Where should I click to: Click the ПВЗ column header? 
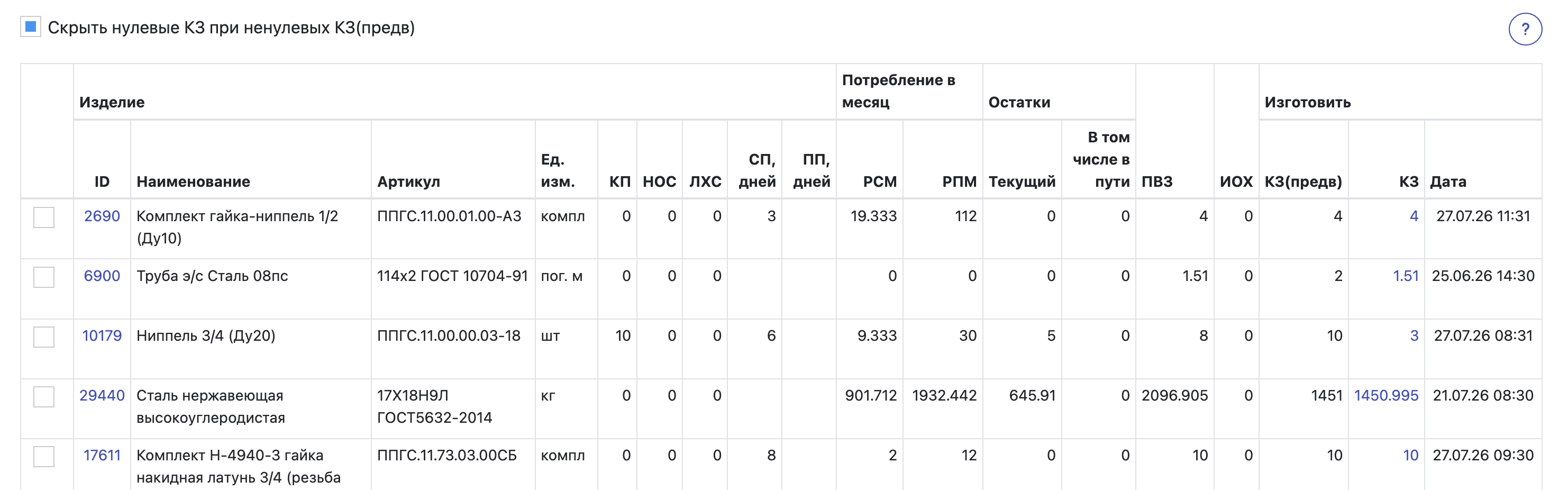[1156, 182]
